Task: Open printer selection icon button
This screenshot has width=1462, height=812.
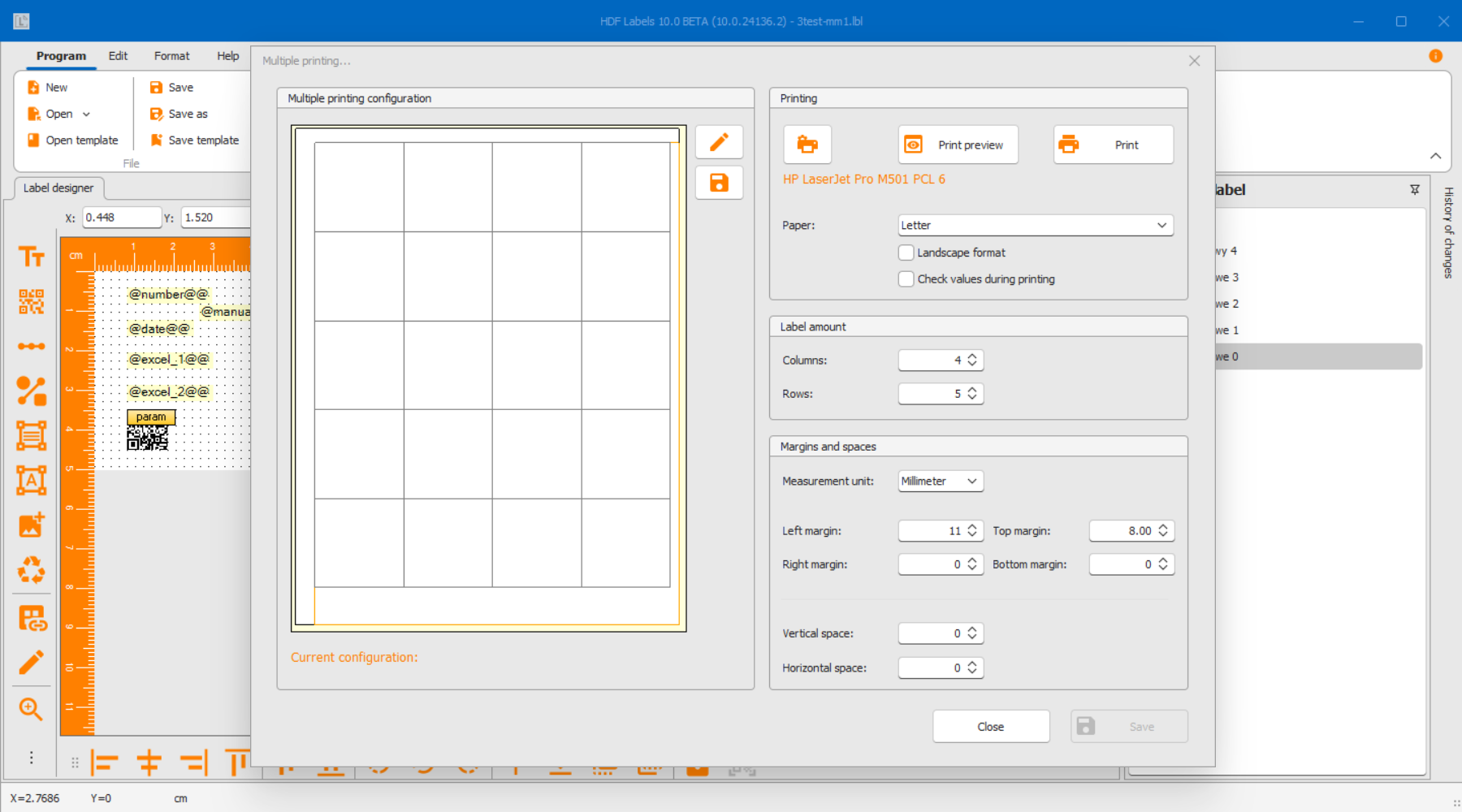Action: pos(807,145)
